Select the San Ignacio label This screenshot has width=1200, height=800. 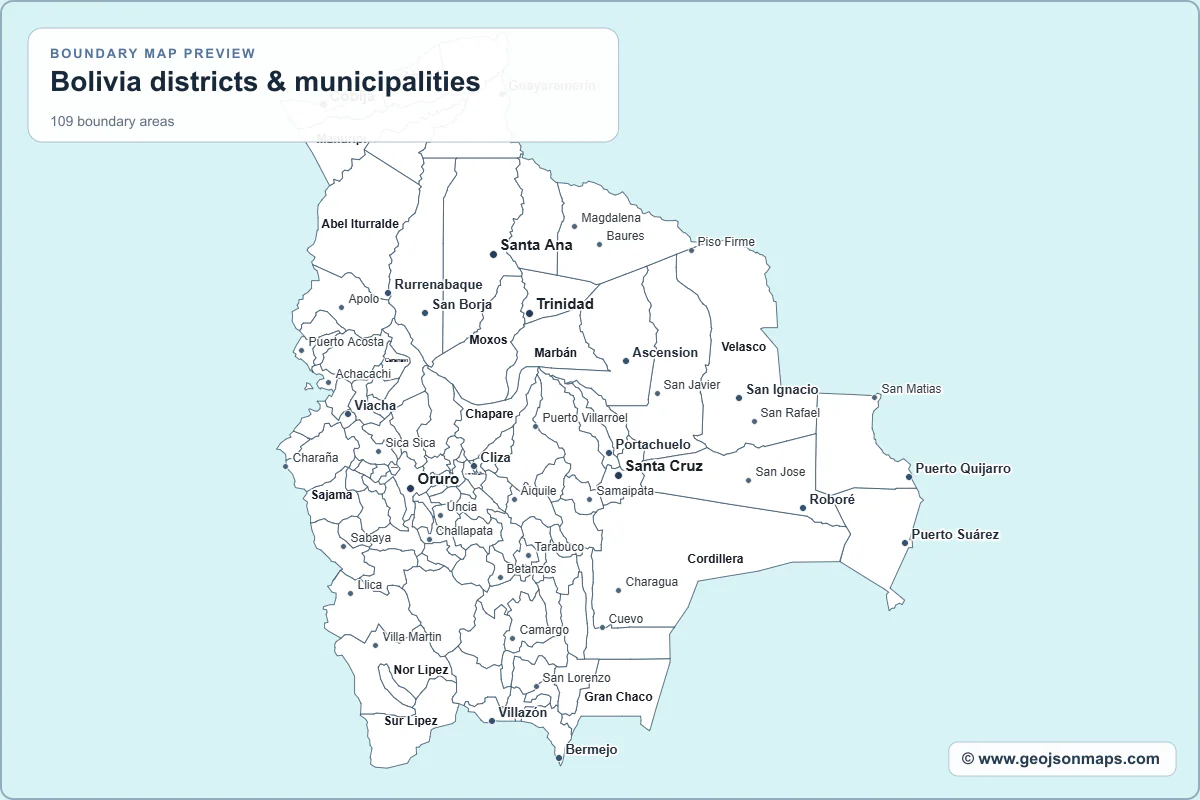click(x=782, y=390)
